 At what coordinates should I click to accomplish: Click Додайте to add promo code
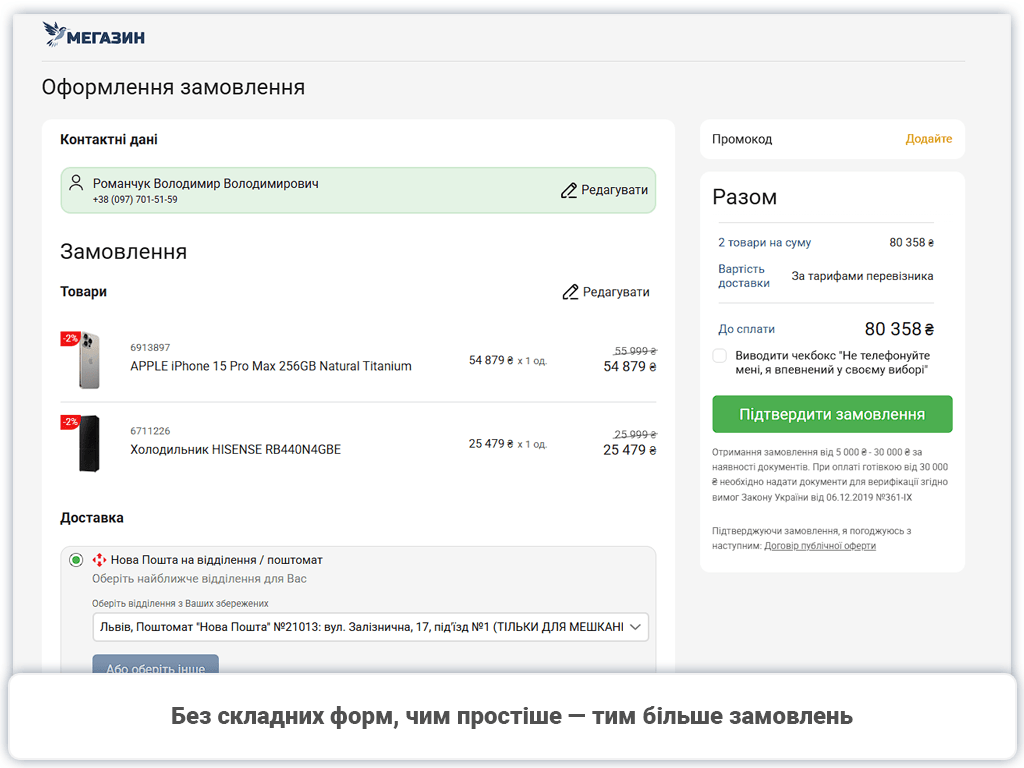coord(929,138)
